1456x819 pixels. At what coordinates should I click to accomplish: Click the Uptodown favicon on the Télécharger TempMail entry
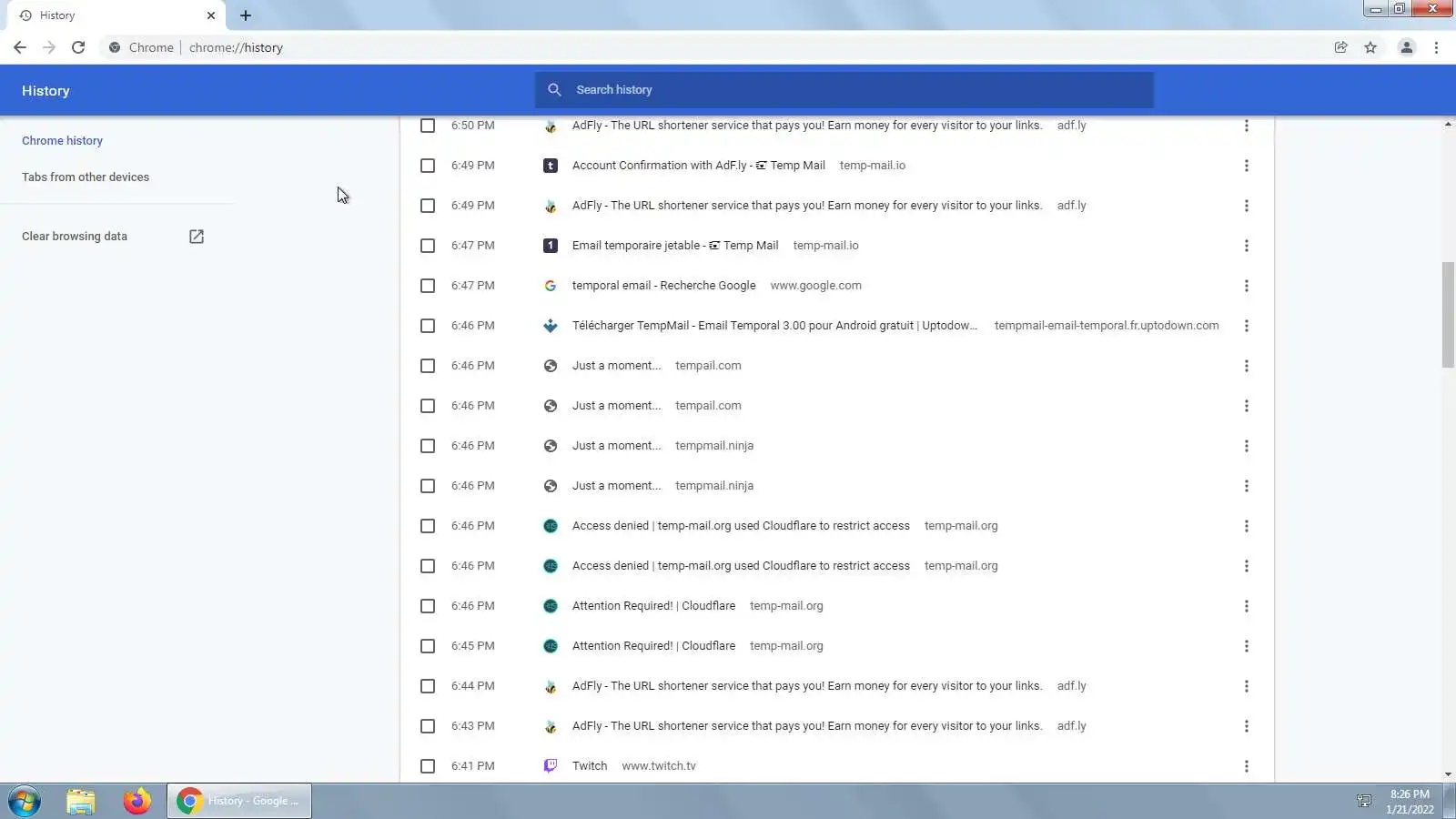pyautogui.click(x=551, y=326)
